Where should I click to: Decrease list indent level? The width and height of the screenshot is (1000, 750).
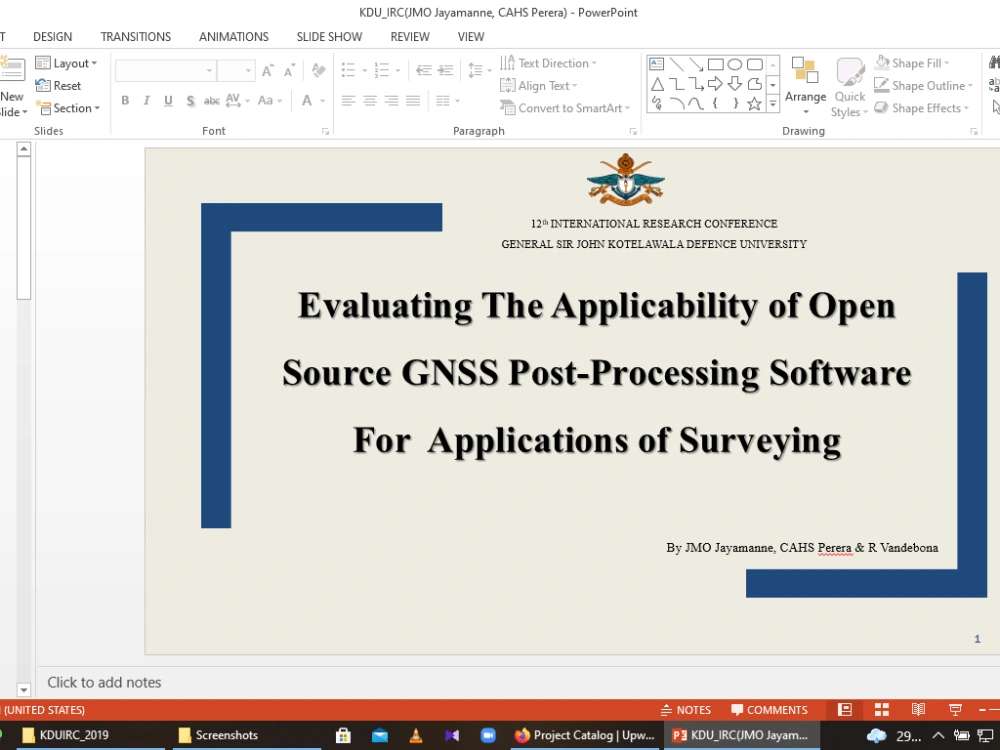pos(424,70)
